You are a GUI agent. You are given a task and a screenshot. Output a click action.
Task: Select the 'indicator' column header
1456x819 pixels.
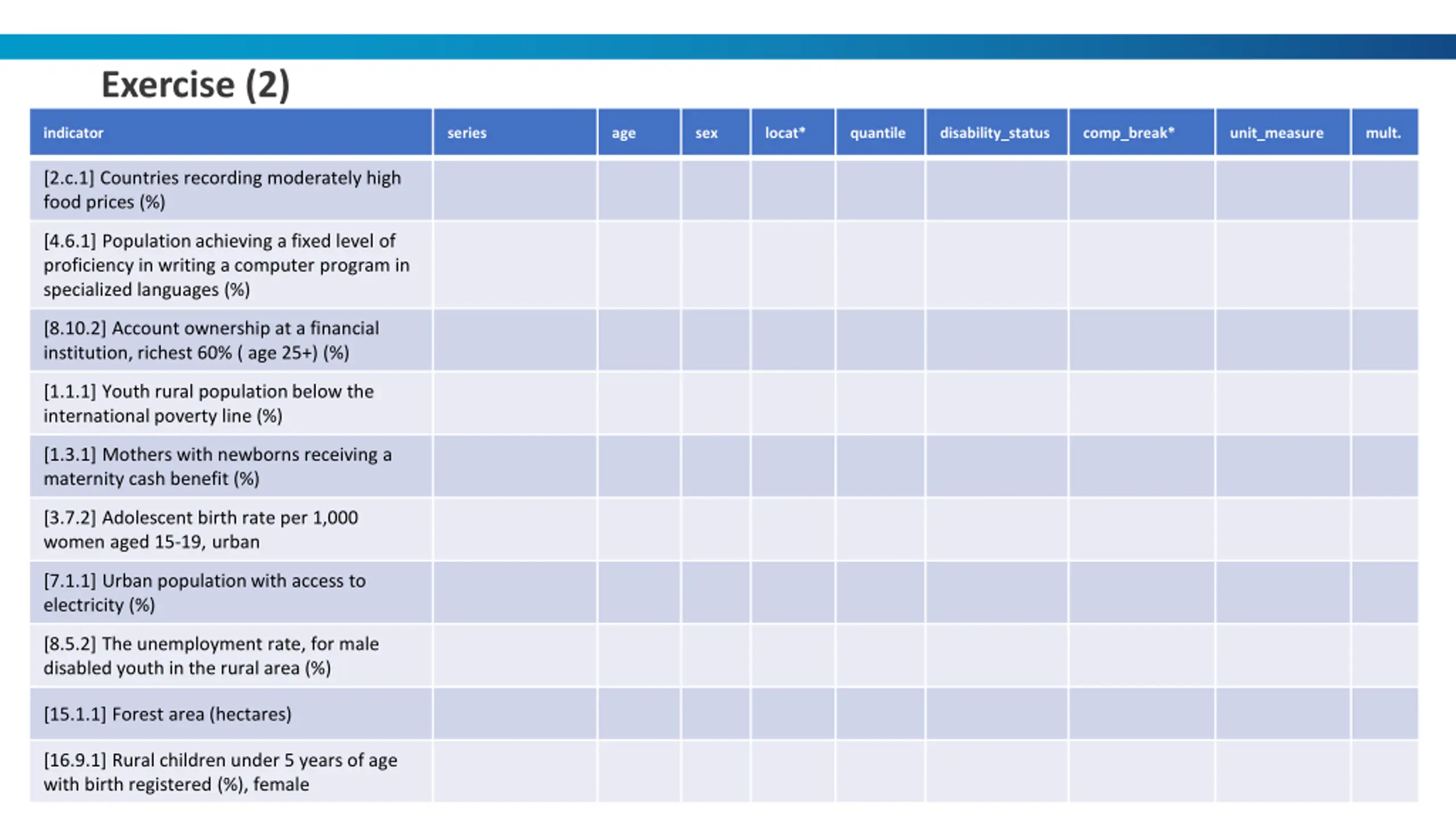pos(231,132)
